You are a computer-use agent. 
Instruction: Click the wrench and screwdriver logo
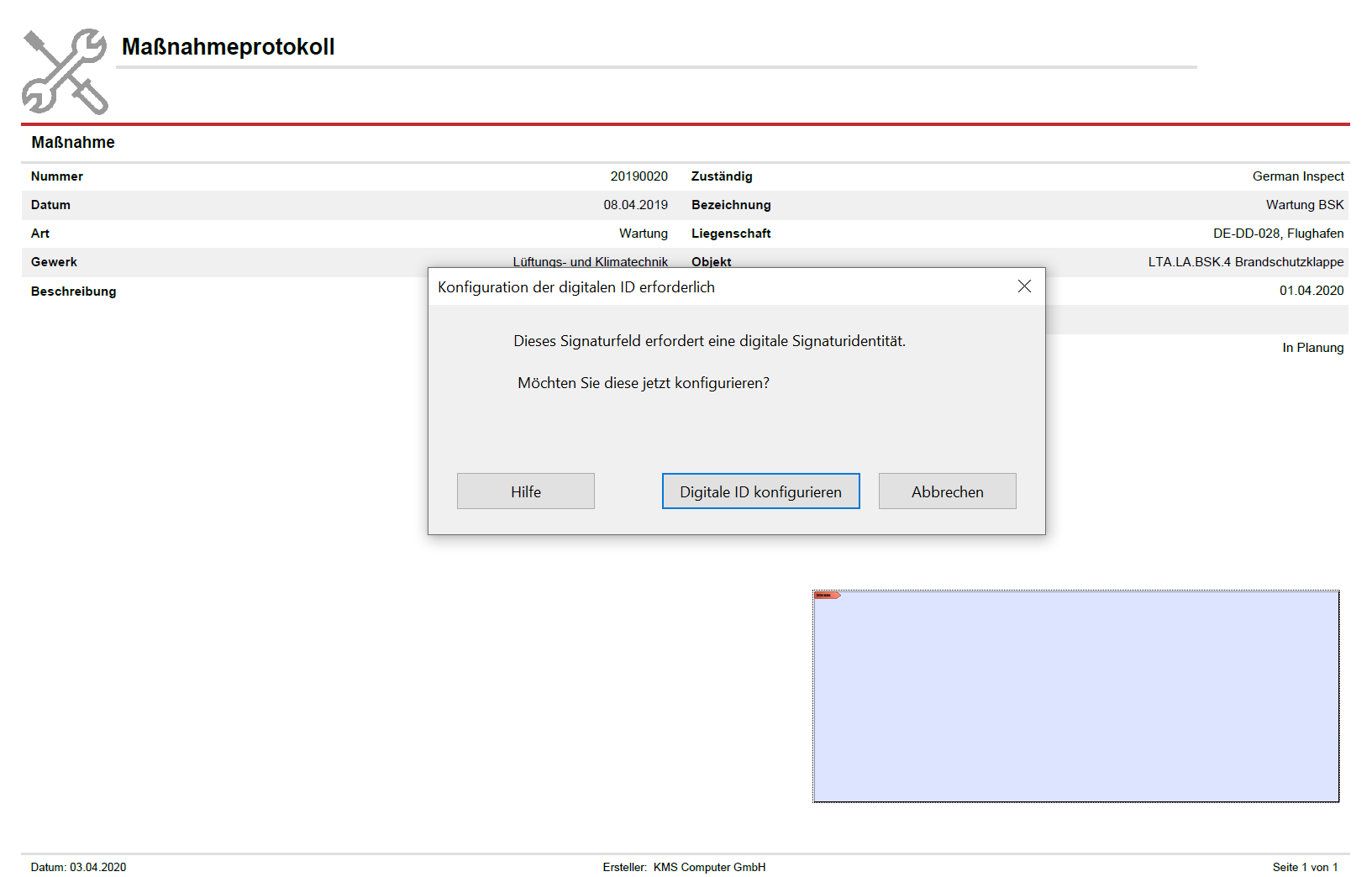(x=65, y=71)
